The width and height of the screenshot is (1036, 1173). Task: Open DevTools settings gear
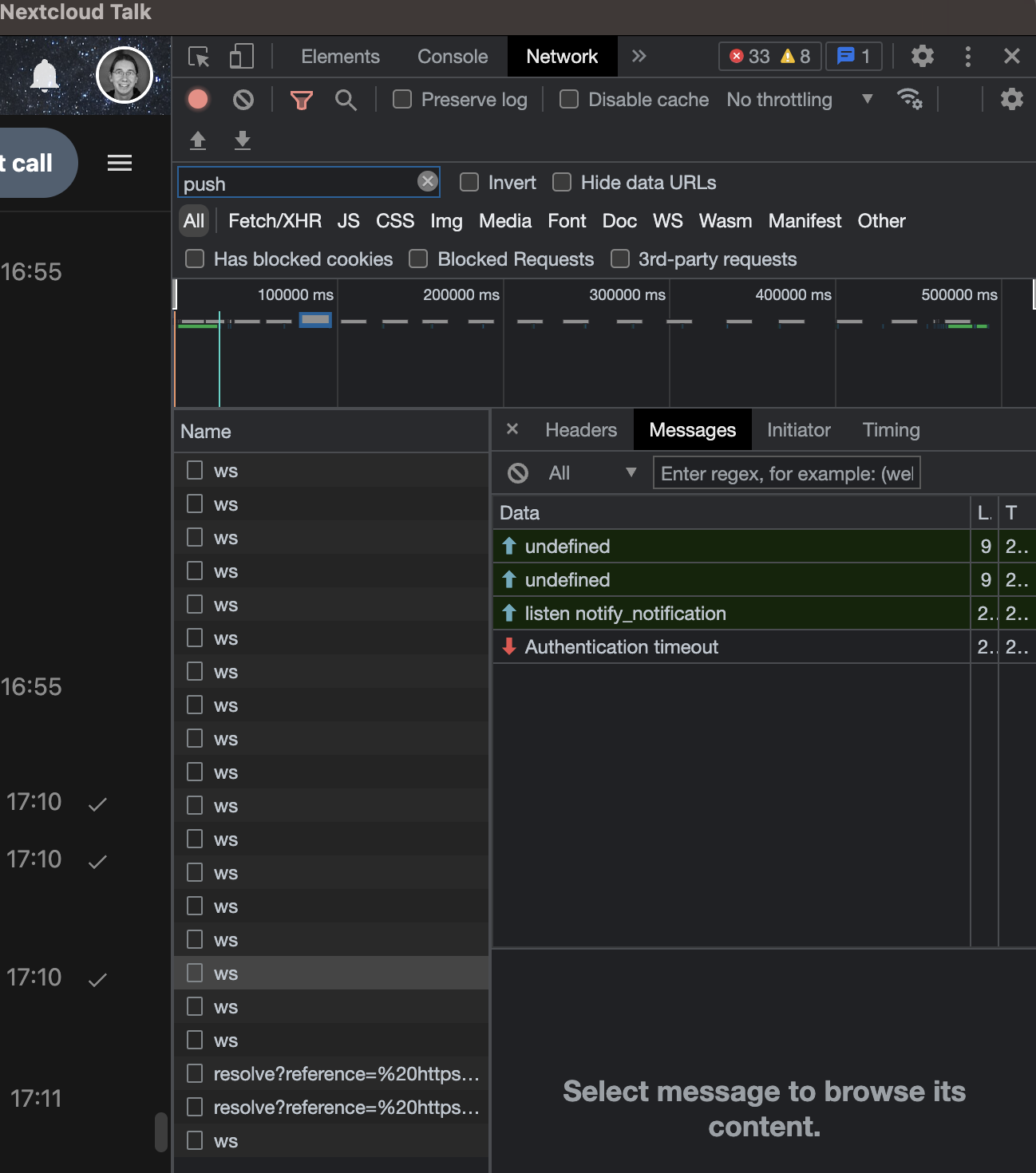coord(923,56)
